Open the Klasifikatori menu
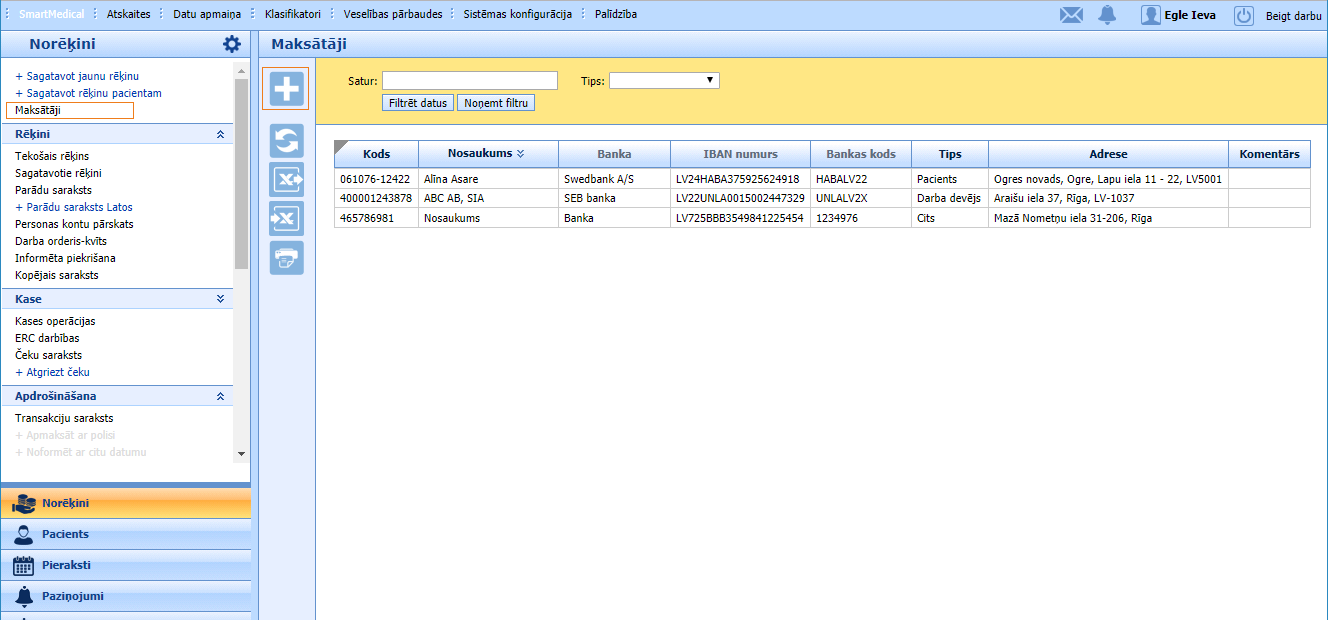This screenshot has width=1328, height=620. pos(292,14)
